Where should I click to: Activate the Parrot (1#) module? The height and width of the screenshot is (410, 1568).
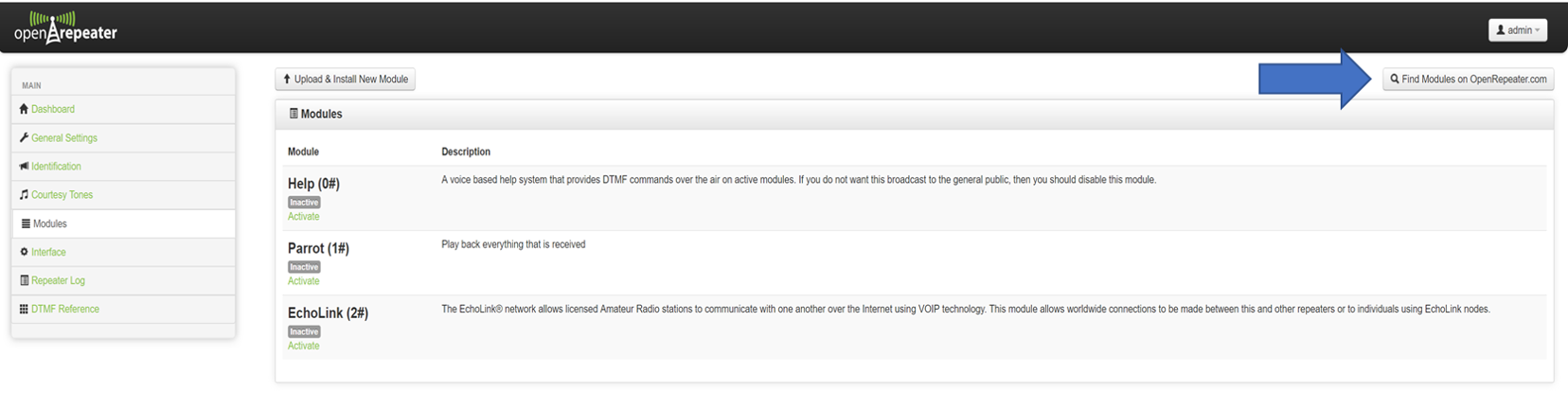pos(303,281)
